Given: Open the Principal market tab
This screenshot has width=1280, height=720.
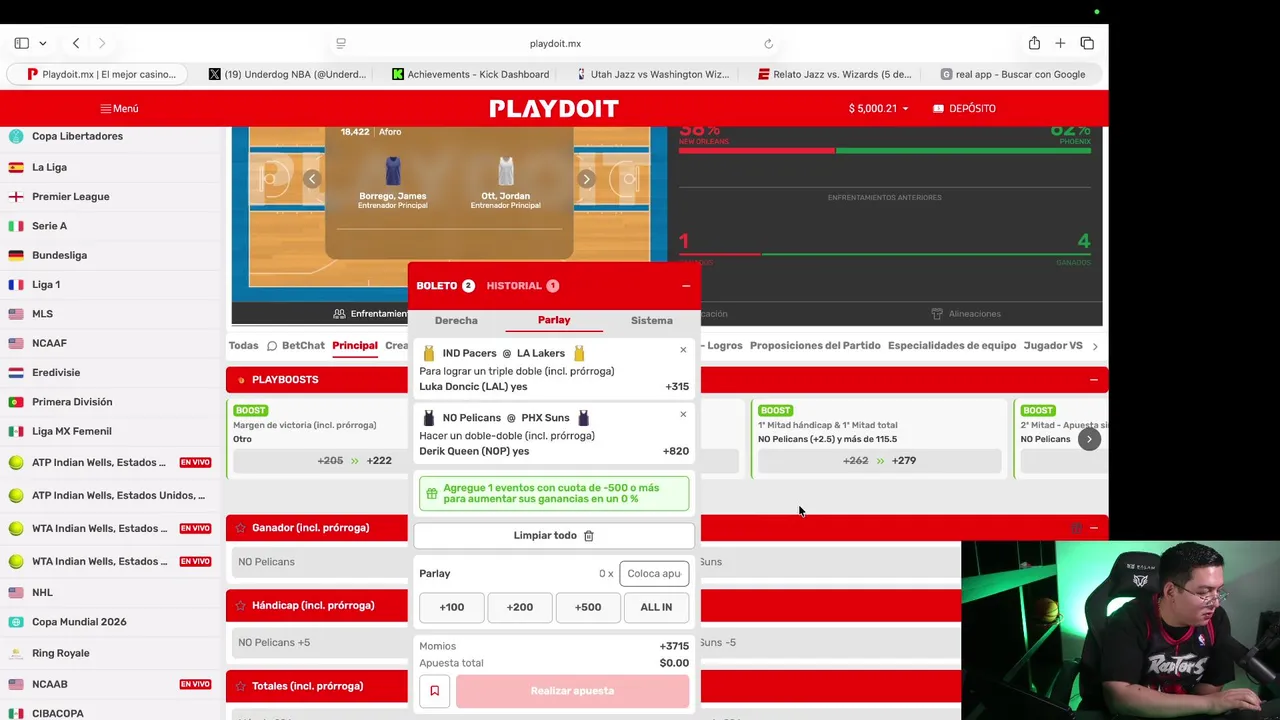Looking at the screenshot, I should pyautogui.click(x=355, y=346).
